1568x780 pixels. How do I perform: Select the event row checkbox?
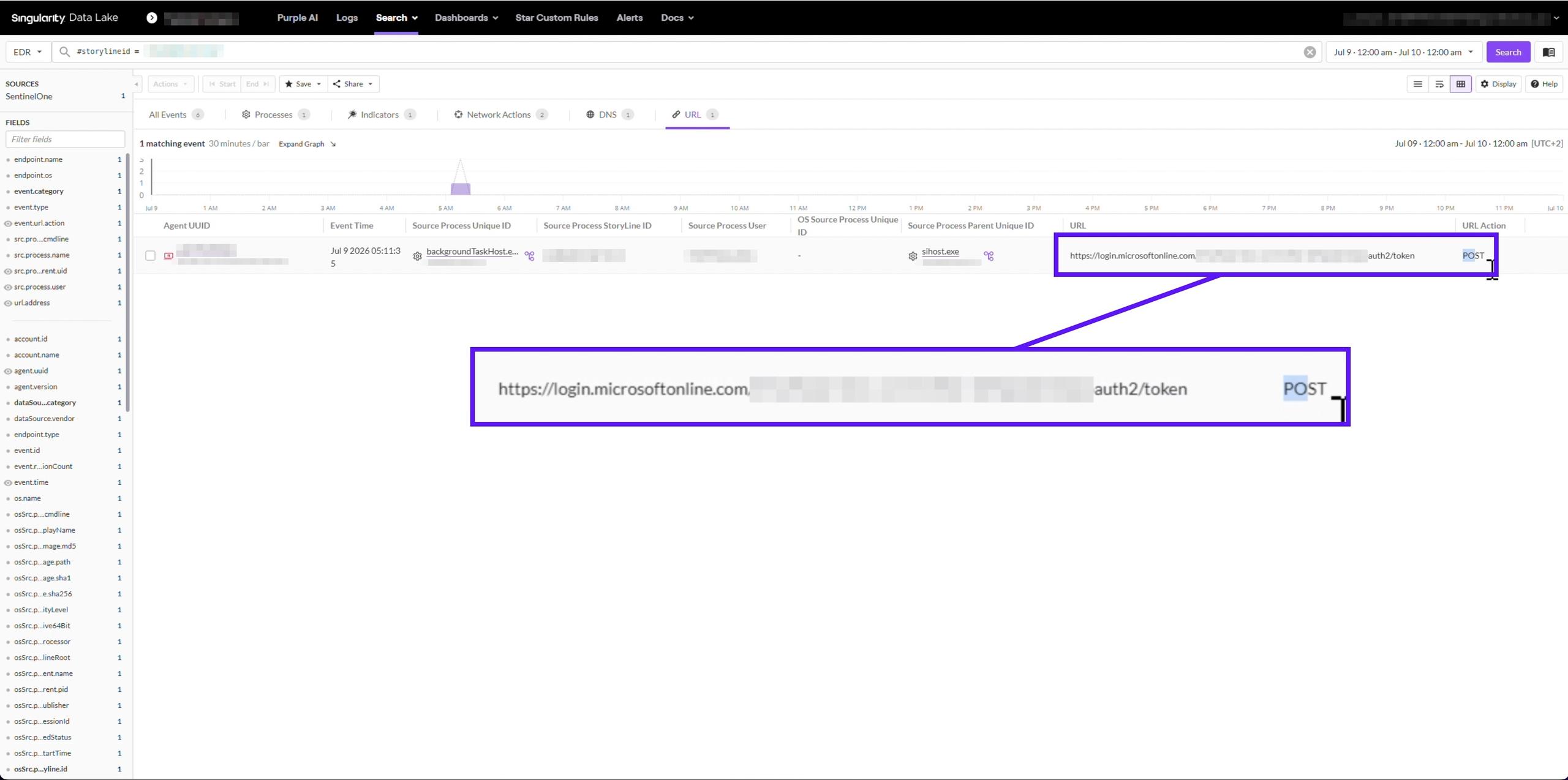coord(150,255)
